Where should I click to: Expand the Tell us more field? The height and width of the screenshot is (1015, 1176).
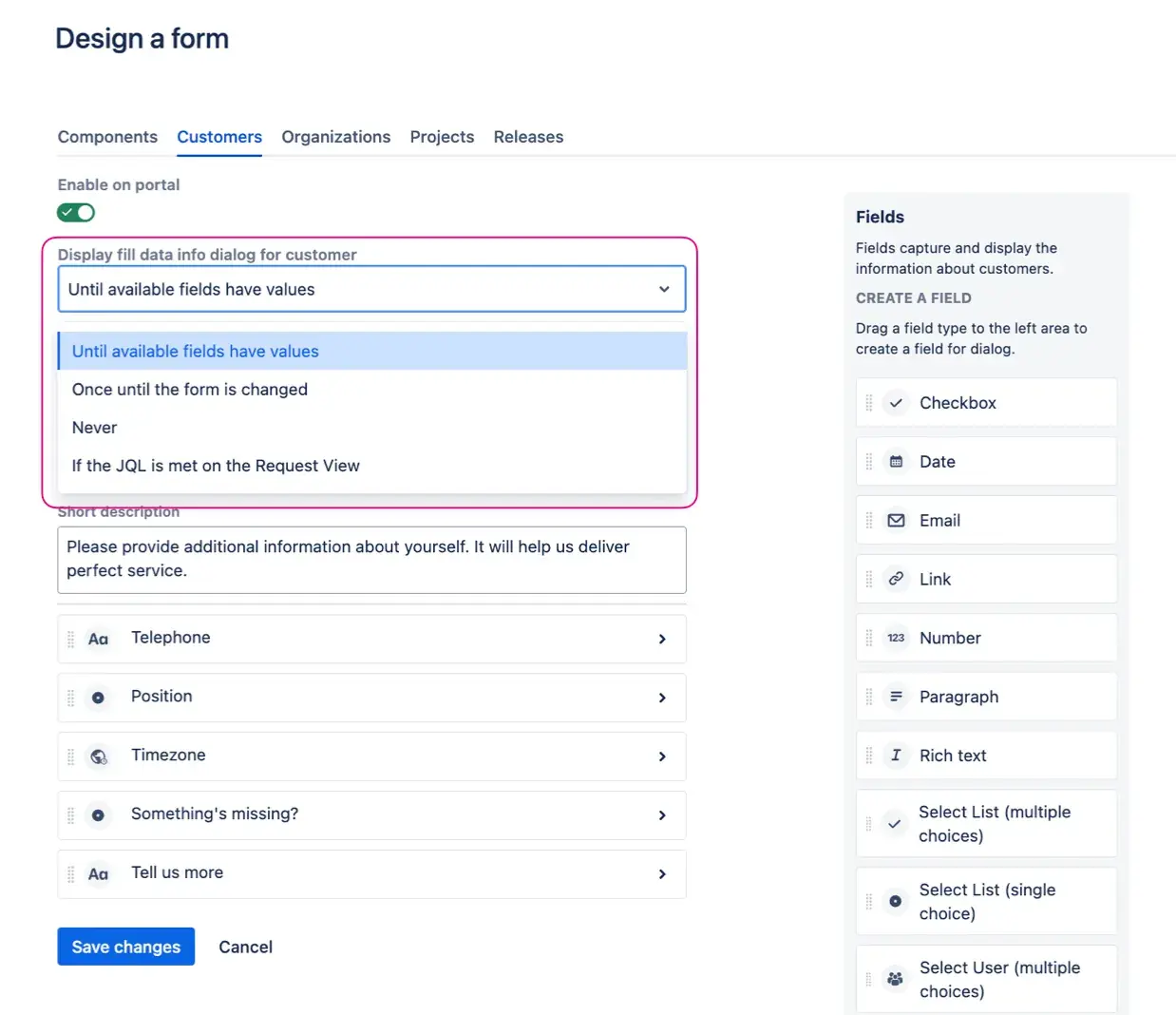662,873
